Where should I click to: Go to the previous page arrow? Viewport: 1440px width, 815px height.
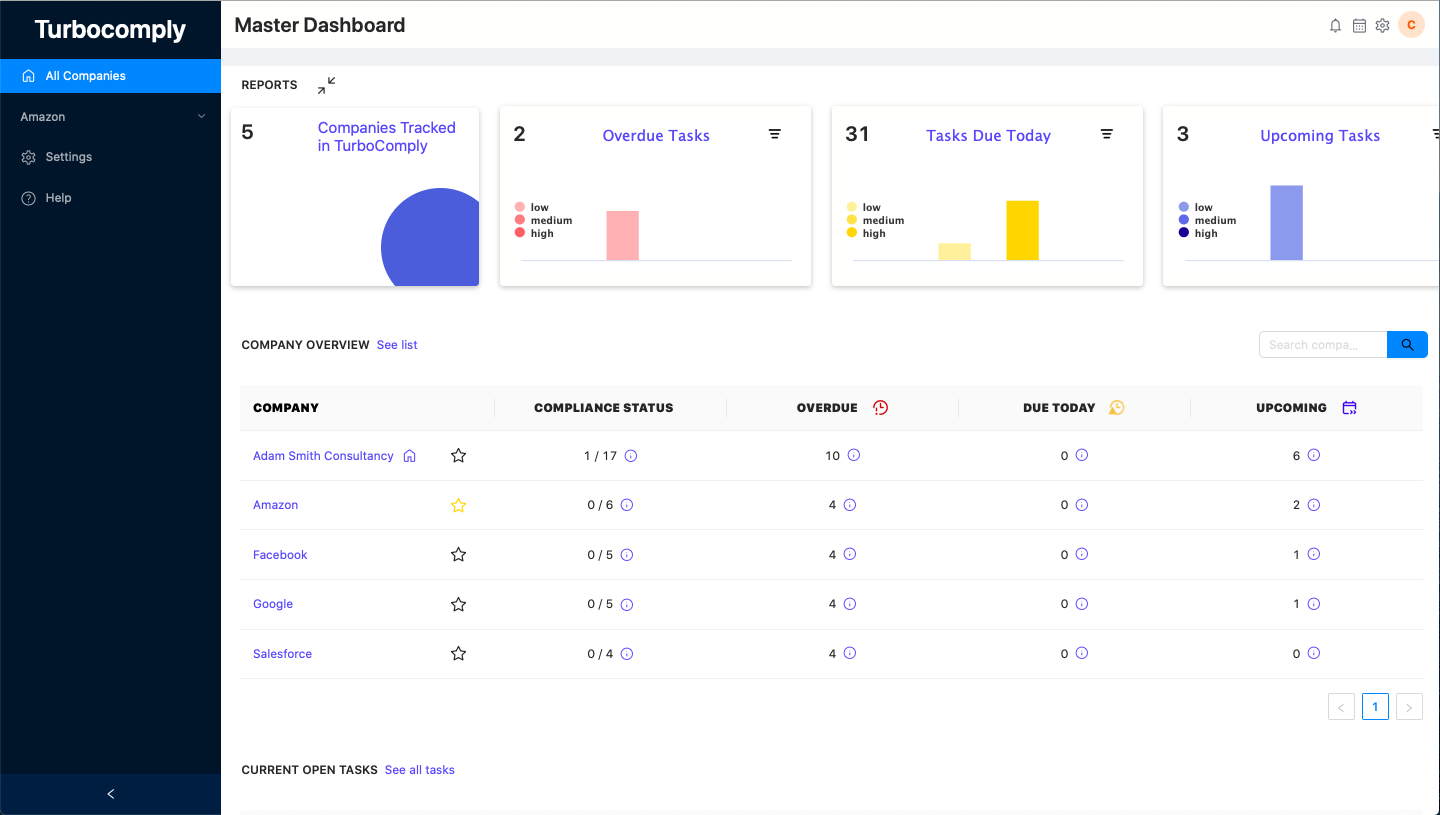click(1341, 707)
